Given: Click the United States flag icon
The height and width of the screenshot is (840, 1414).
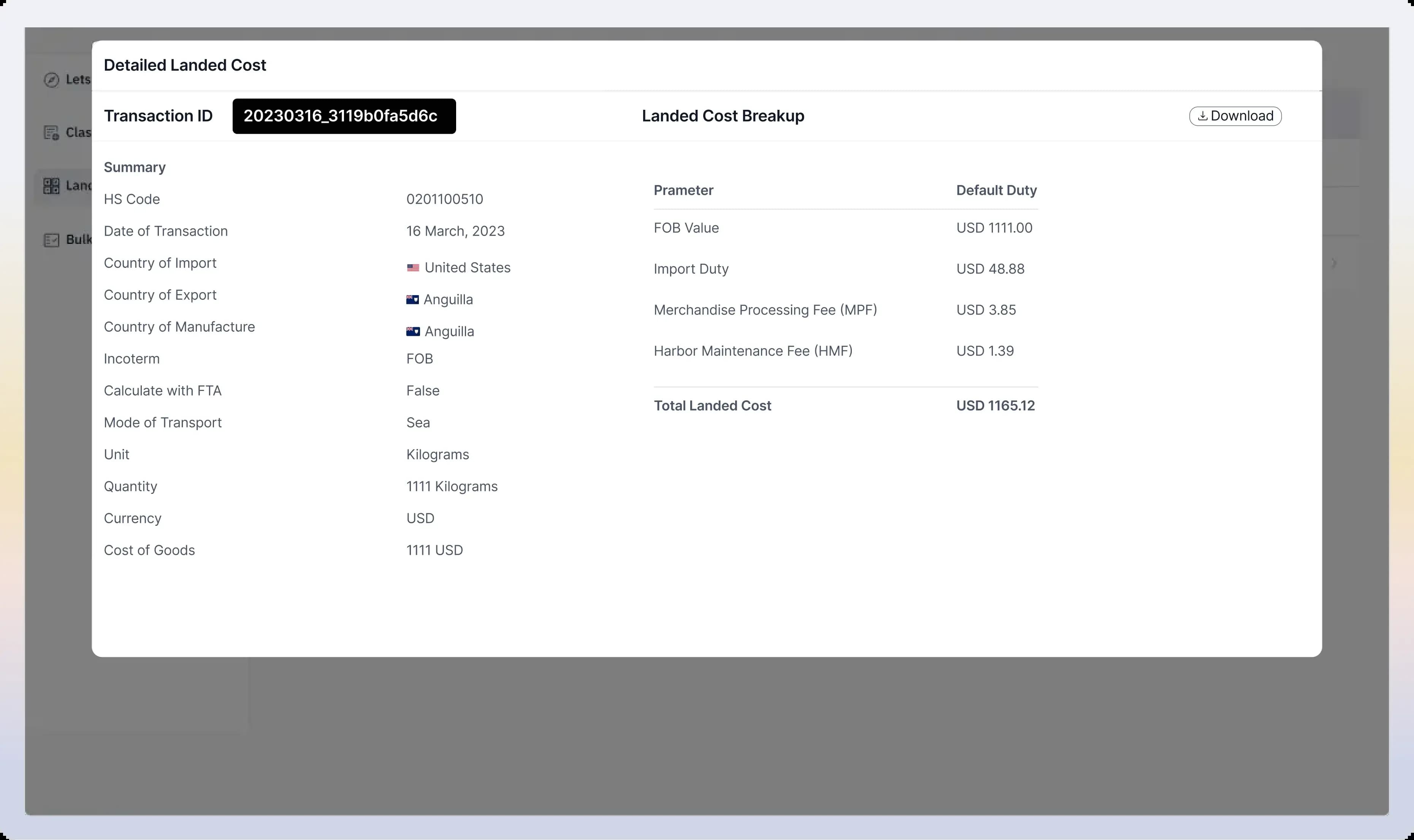Looking at the screenshot, I should click(x=413, y=268).
